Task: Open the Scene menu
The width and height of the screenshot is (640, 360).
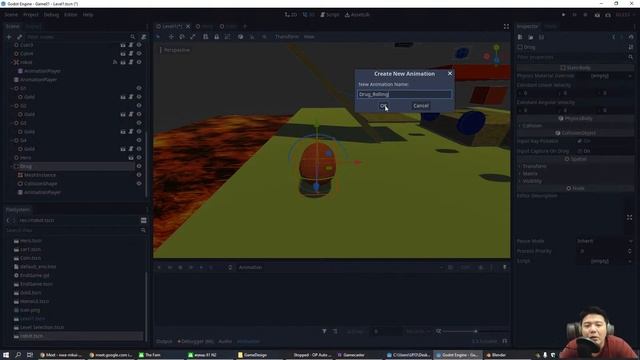Action: 11,15
